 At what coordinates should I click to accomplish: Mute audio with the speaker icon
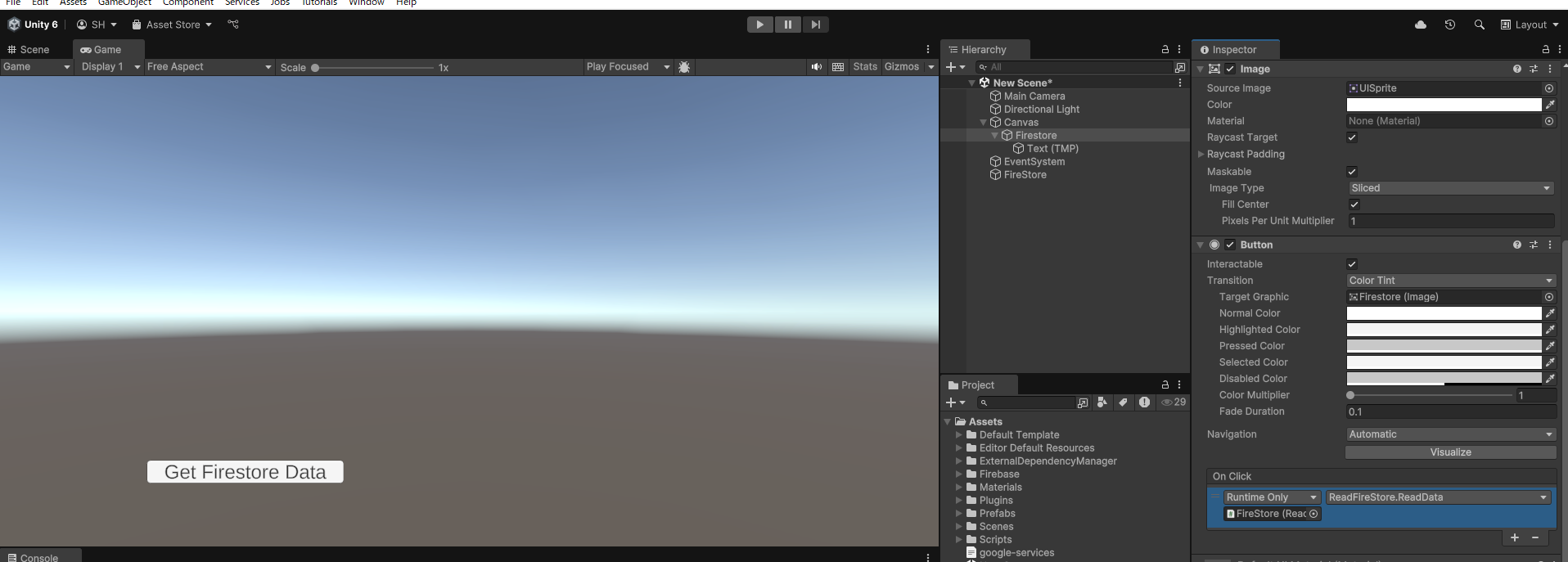coord(816,67)
